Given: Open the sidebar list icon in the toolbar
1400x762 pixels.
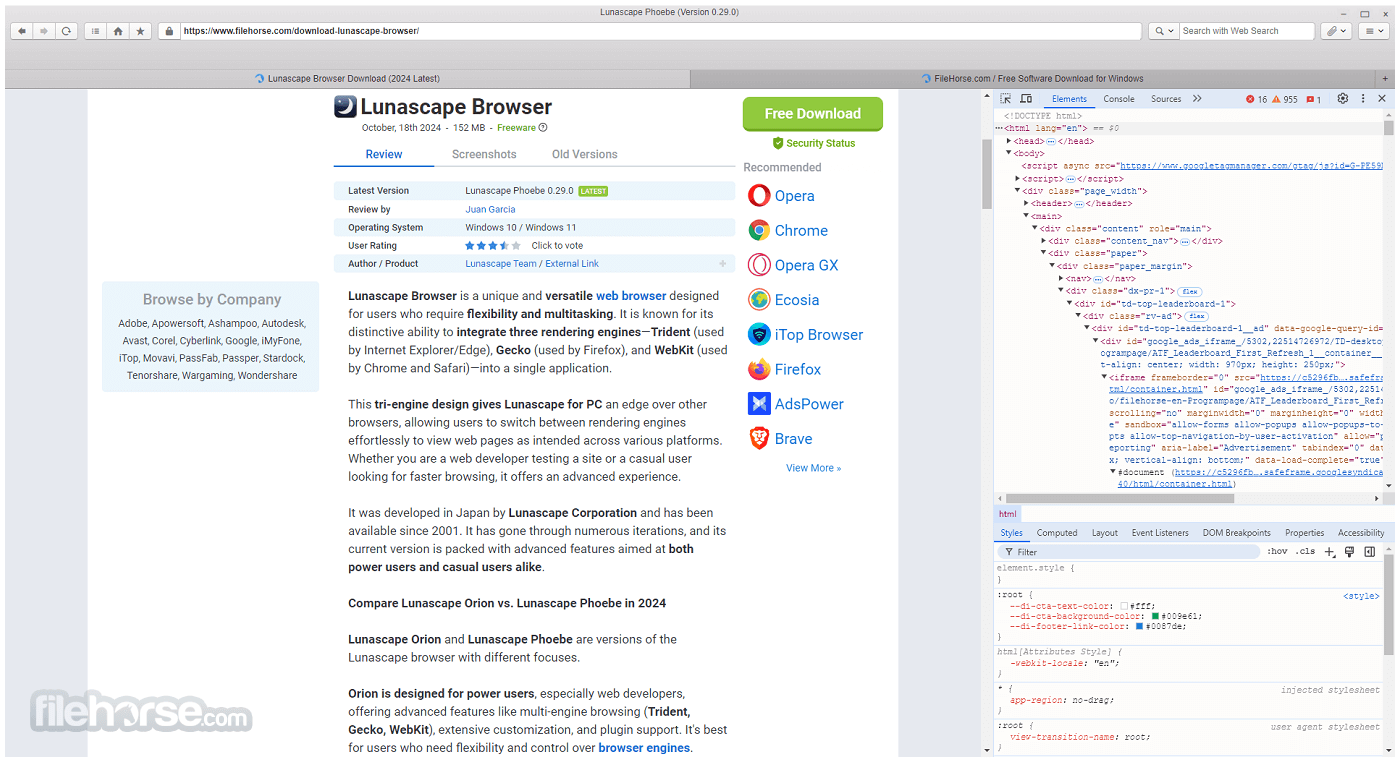Looking at the screenshot, I should click(x=95, y=31).
